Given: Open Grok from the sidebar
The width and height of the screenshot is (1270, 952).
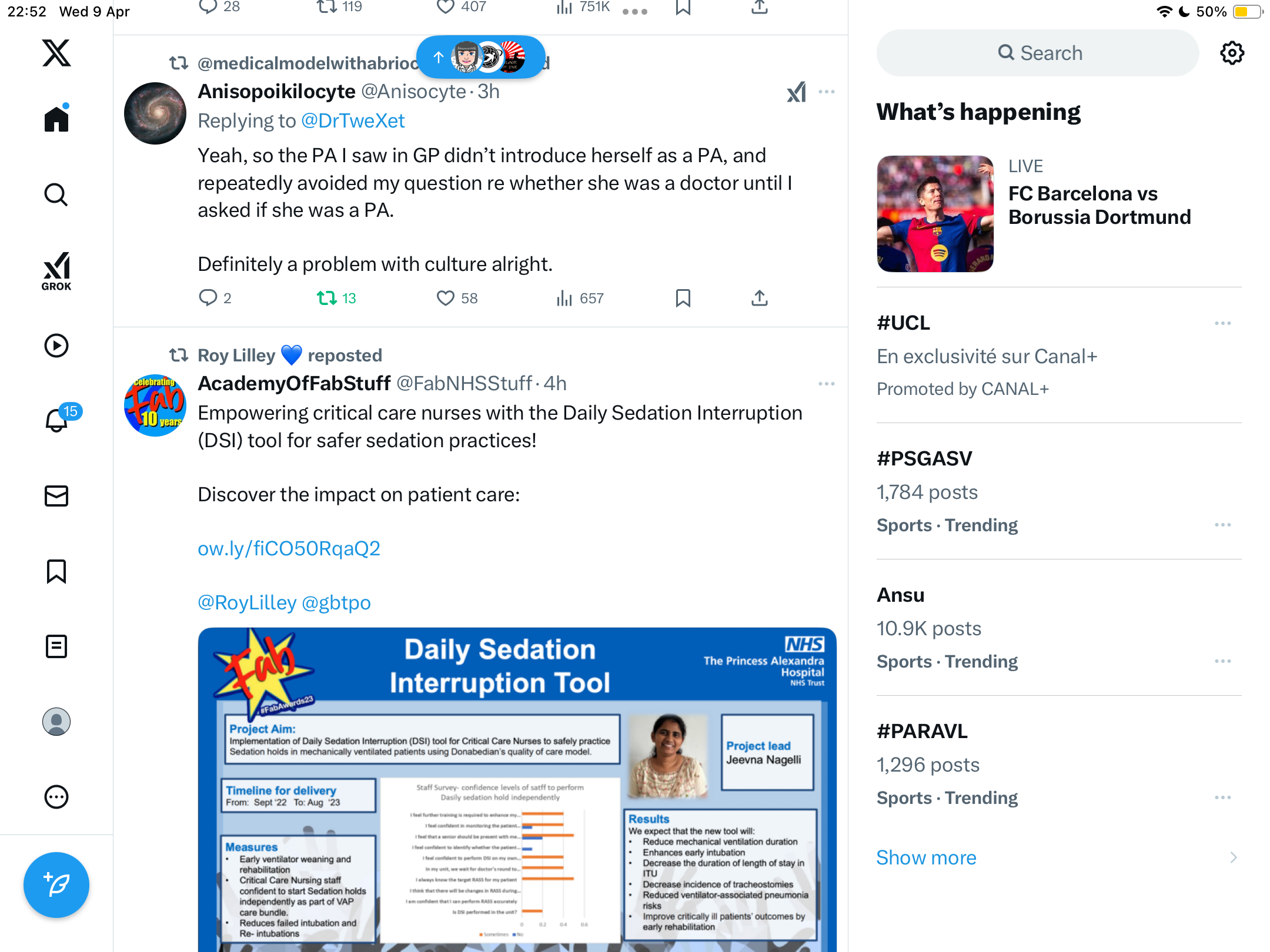Looking at the screenshot, I should (56, 271).
